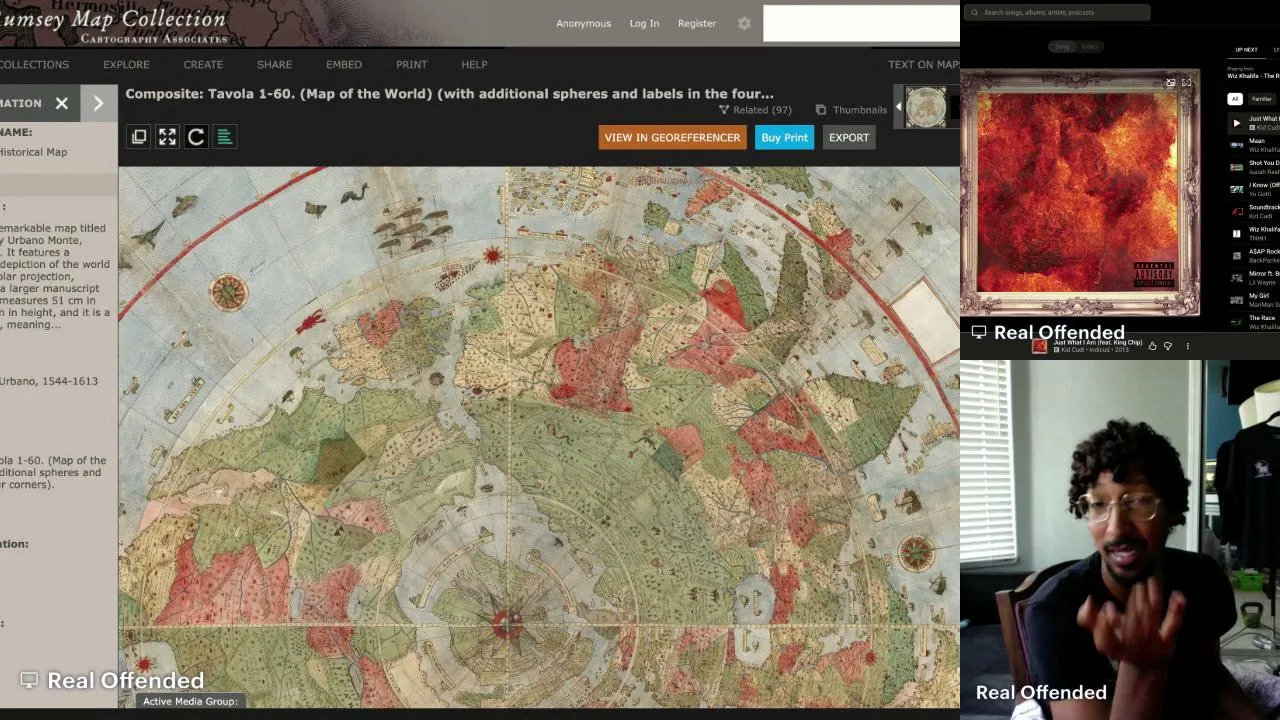This screenshot has width=1280, height=720.
Task: Open the CREATE menu
Action: 203,65
